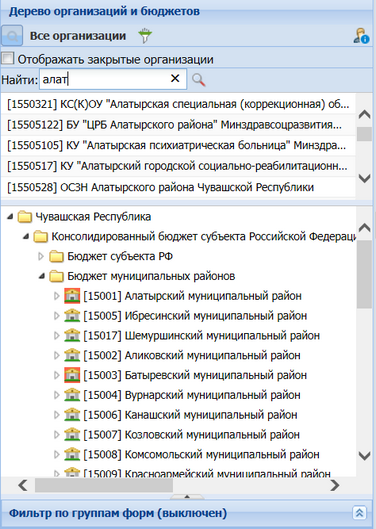The height and width of the screenshot is (529, 376).
Task: Click the green funnel filter icon
Action: (x=145, y=36)
